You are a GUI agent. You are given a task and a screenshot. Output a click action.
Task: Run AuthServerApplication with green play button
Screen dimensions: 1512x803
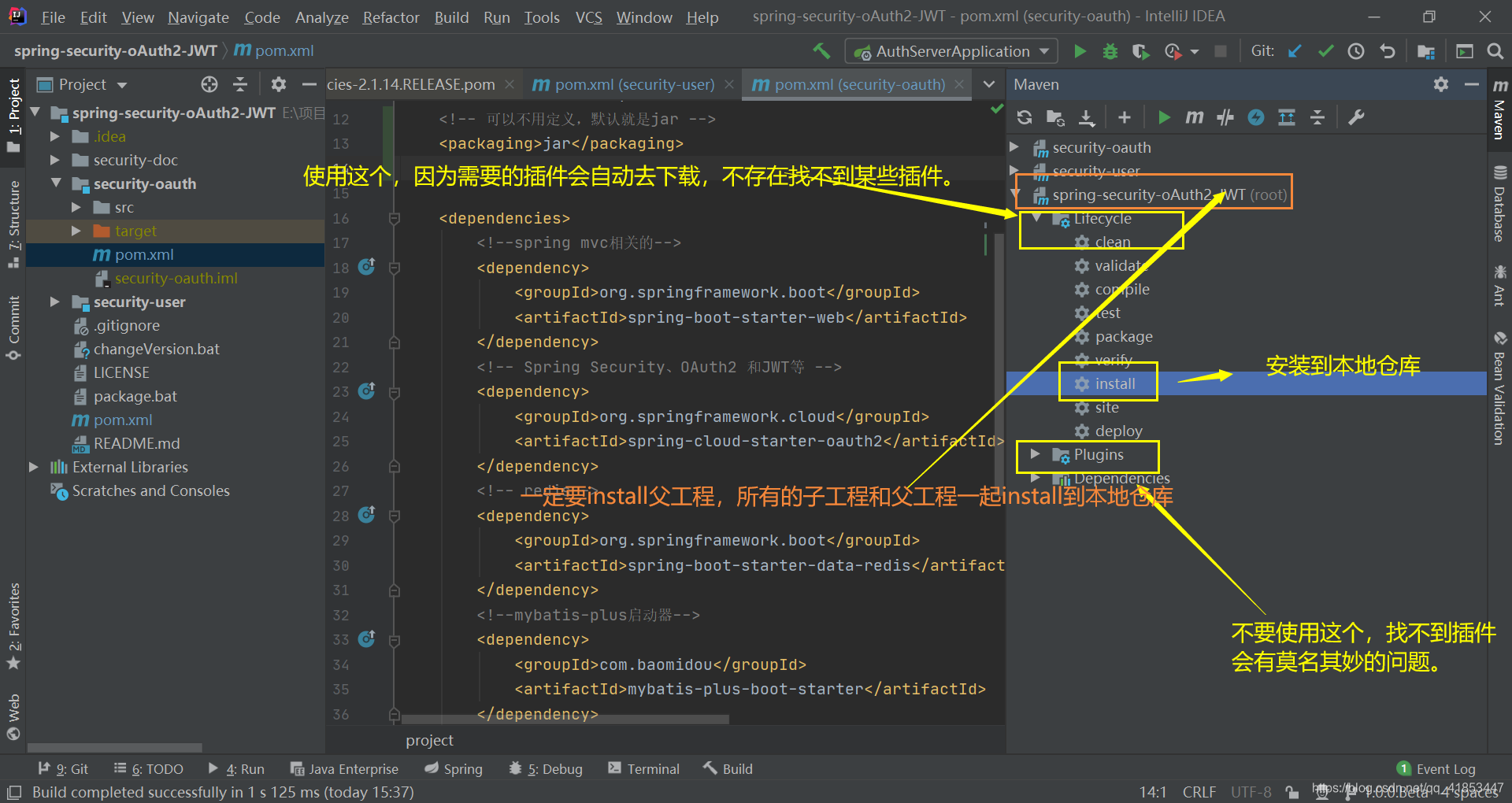1080,51
